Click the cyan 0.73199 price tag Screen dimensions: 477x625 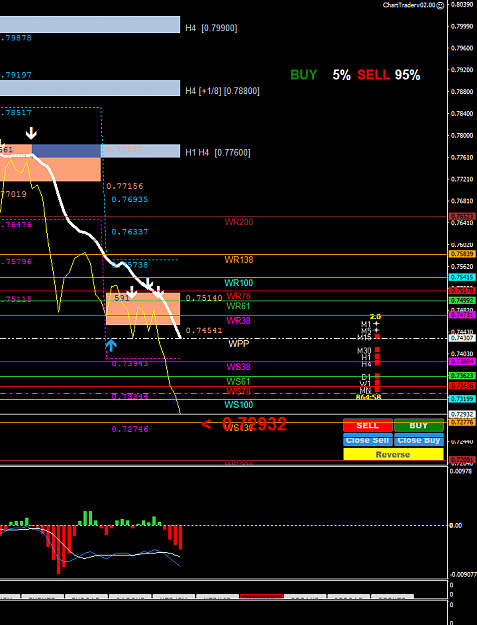coord(462,399)
